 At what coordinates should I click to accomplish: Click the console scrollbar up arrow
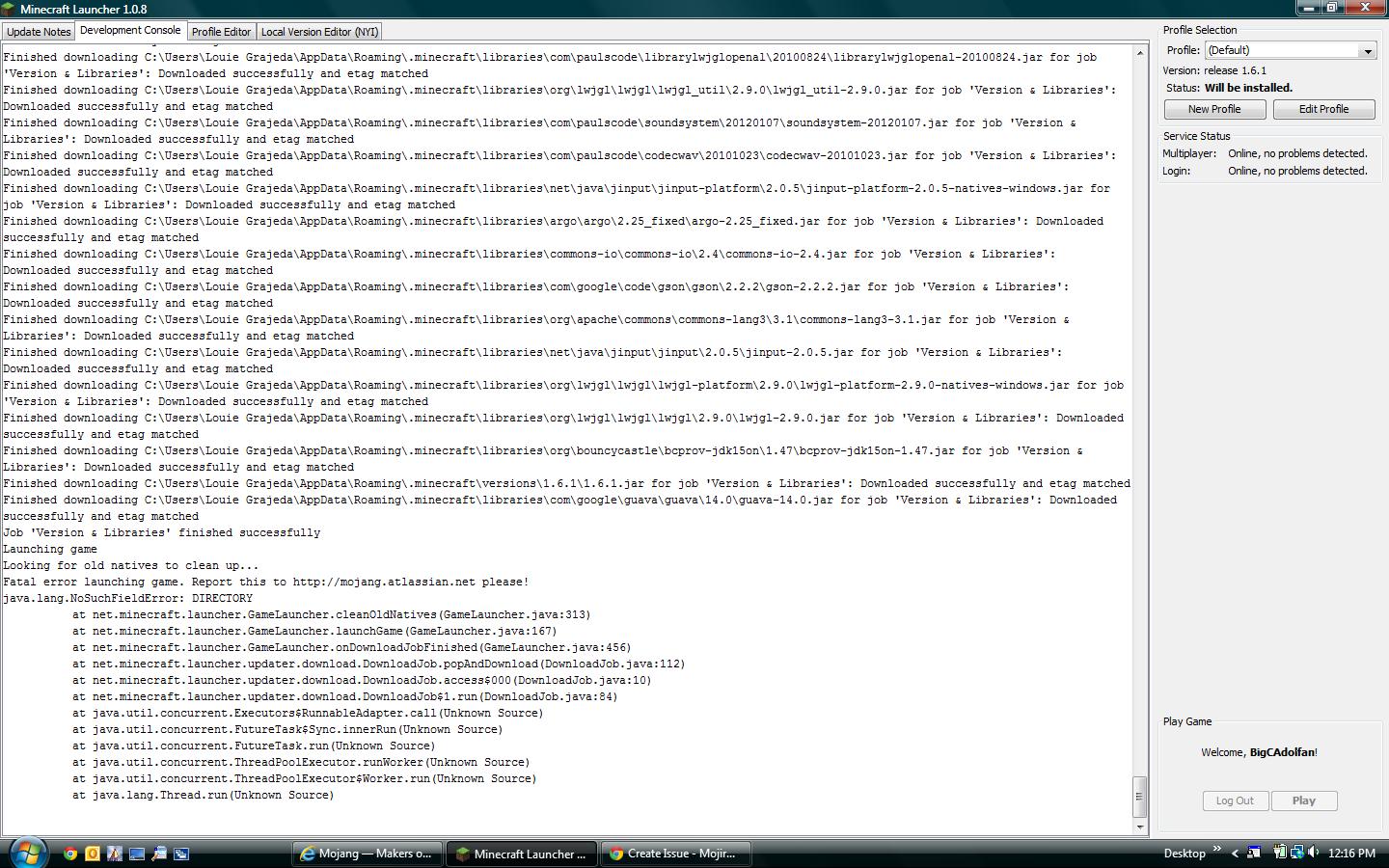click(1139, 52)
